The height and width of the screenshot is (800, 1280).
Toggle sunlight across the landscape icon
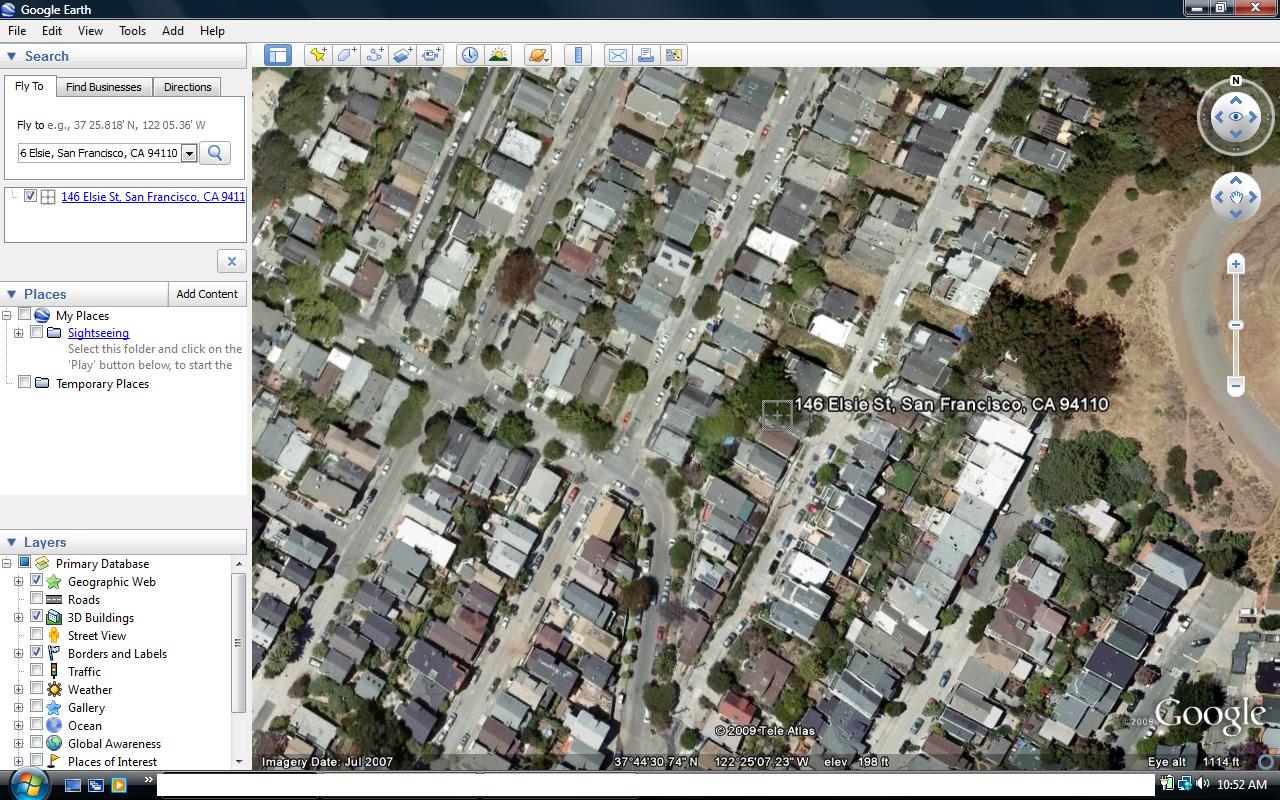pos(497,55)
